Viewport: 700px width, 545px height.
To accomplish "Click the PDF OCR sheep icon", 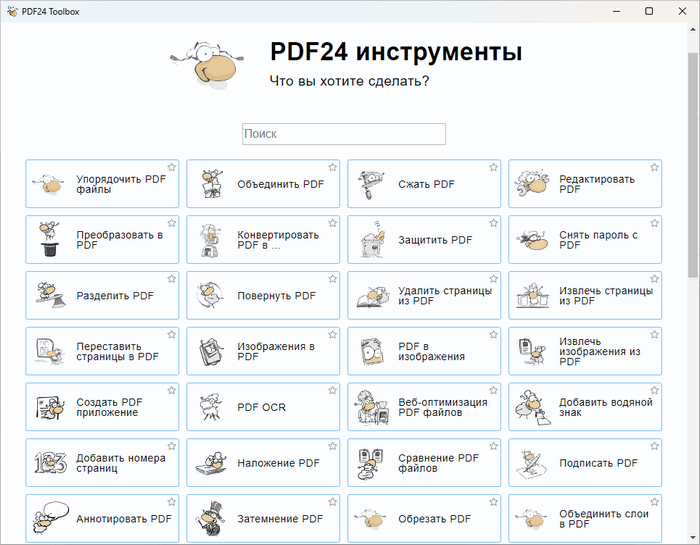I will [x=210, y=407].
